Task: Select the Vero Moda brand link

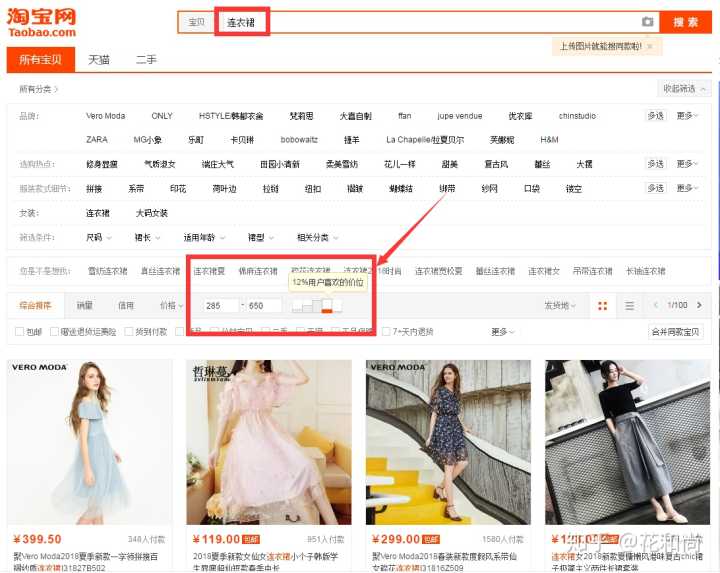Action: pos(105,116)
